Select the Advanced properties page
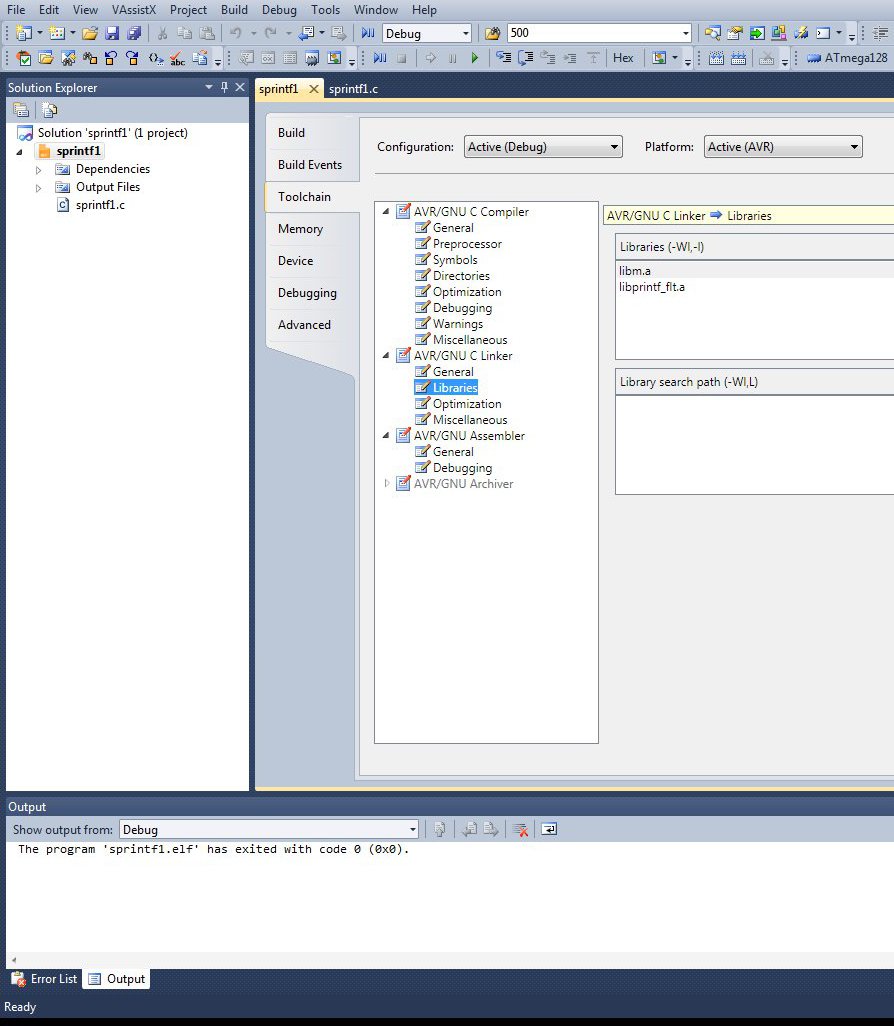Viewport: 894px width, 1026px height. point(304,325)
